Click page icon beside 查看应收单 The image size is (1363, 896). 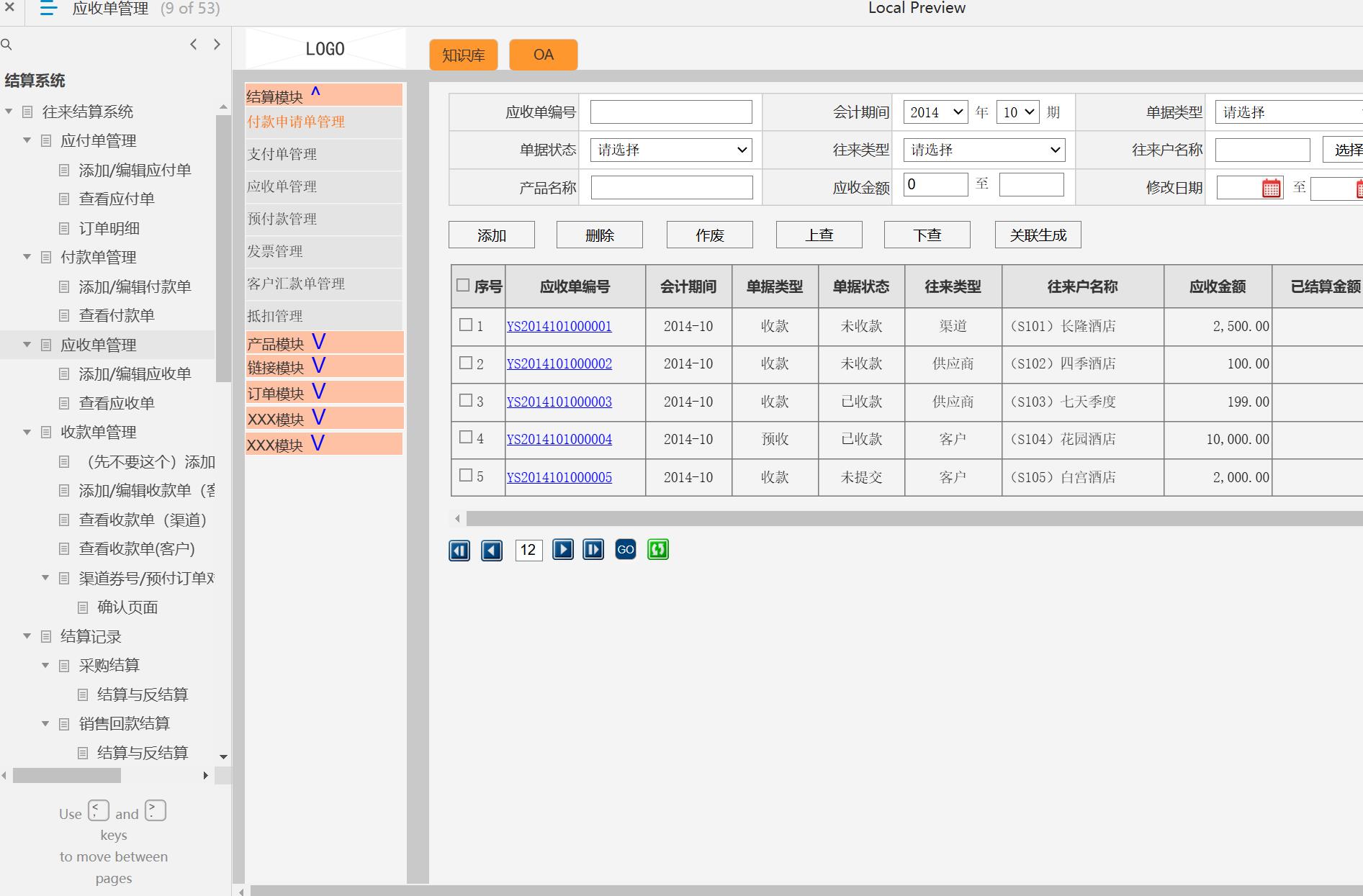64,404
